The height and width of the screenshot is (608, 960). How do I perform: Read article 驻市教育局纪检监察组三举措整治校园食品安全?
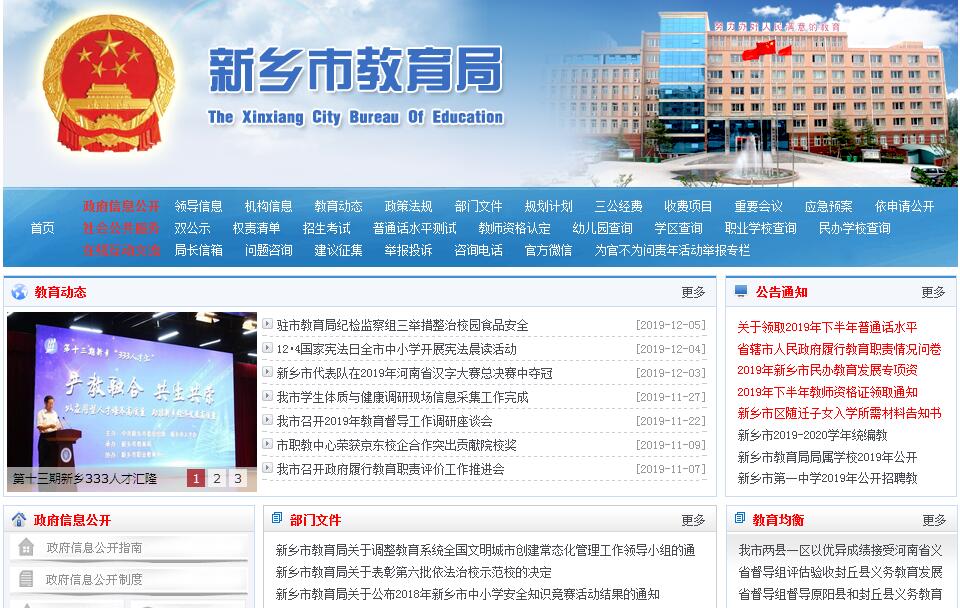pyautogui.click(x=402, y=325)
